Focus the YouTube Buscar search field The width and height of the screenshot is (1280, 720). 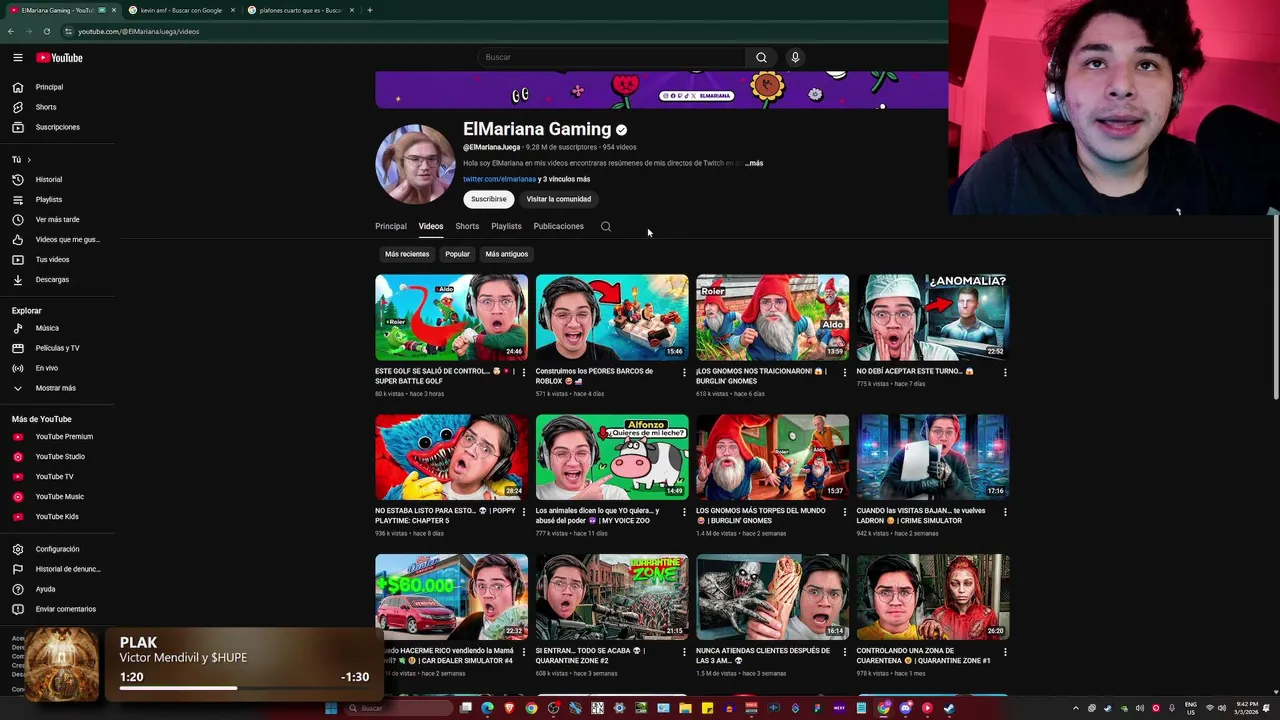coord(610,57)
